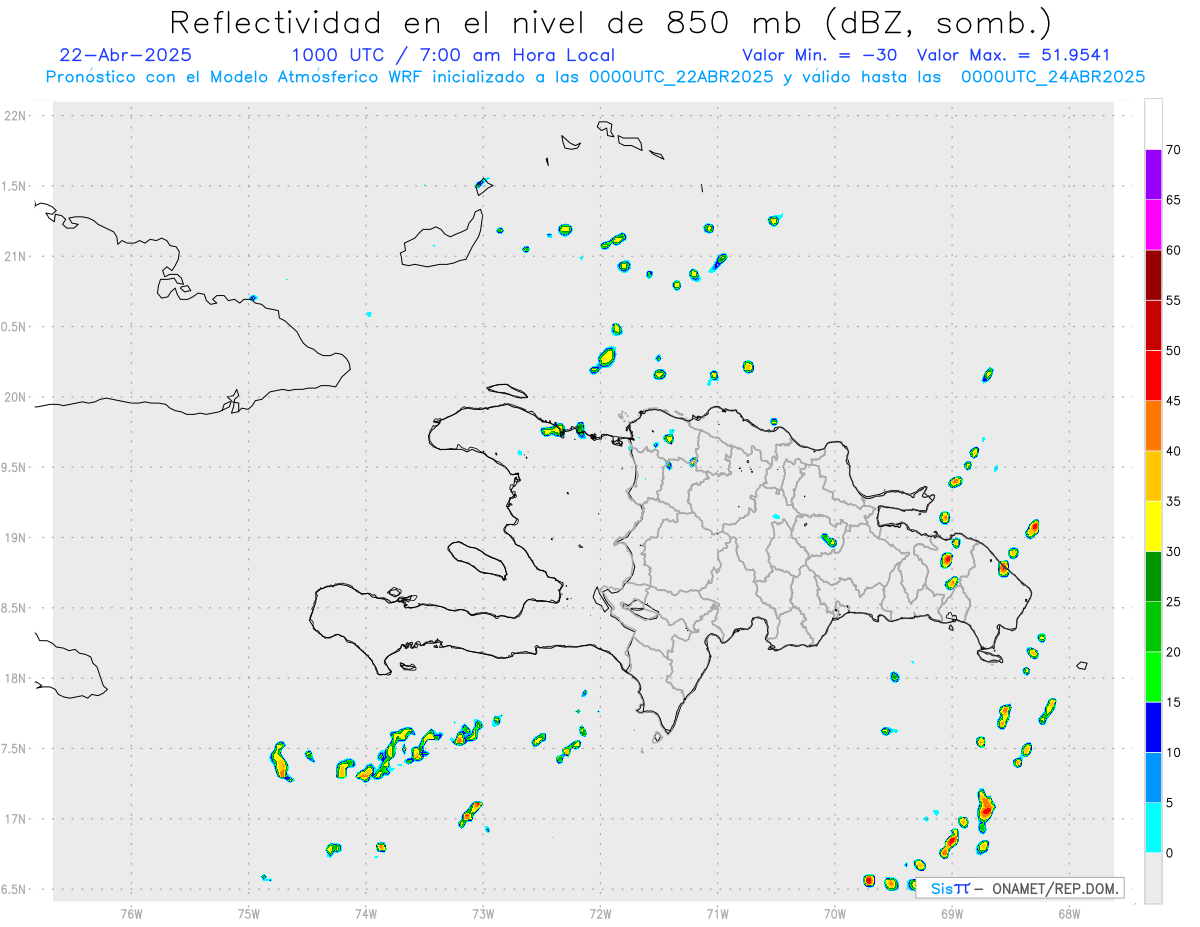Choose the cyan 0–5 dBZ colorbar segment
The width and height of the screenshot is (1200, 927).
1153,828
